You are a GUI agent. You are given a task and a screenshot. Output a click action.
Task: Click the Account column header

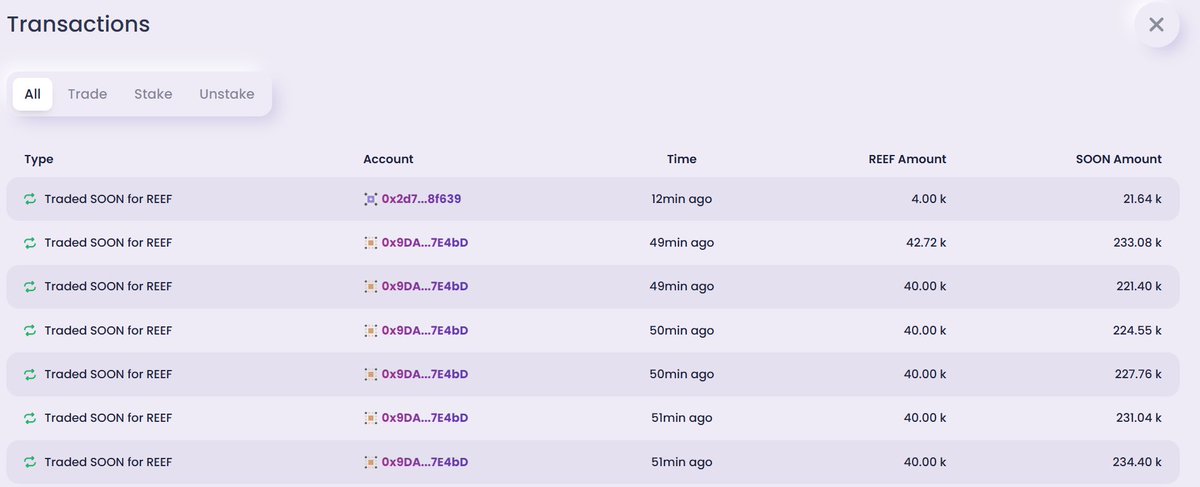pyautogui.click(x=388, y=159)
